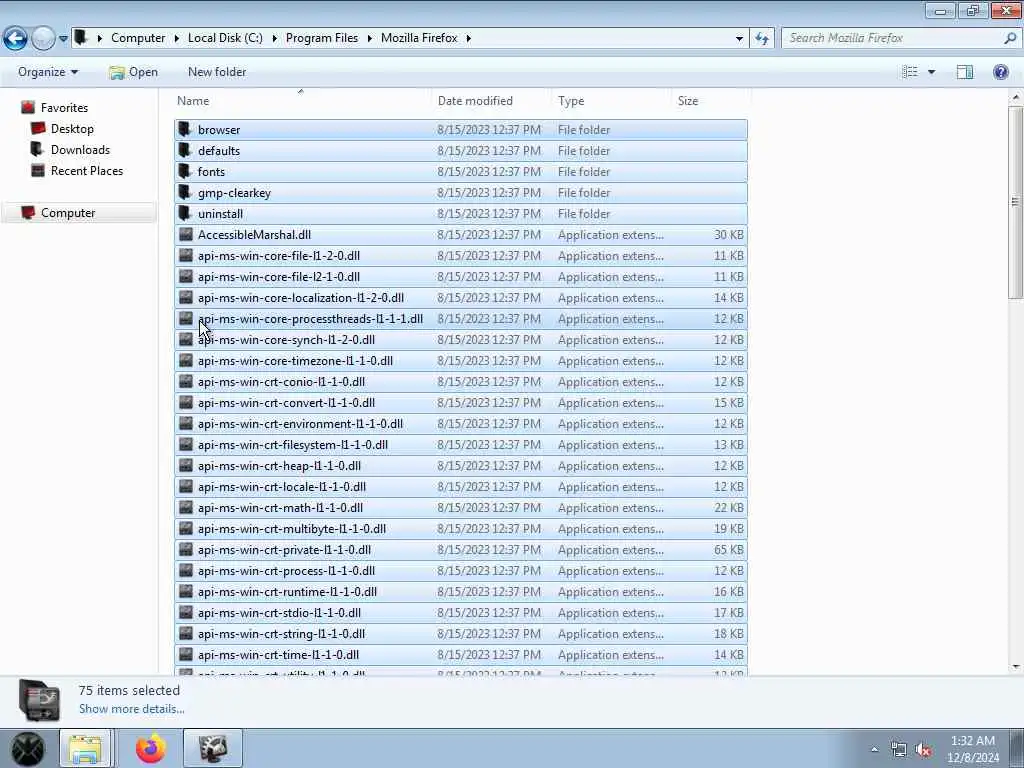Select api-ms-win-crt-private-l1-1-0.dll file name

(284, 550)
